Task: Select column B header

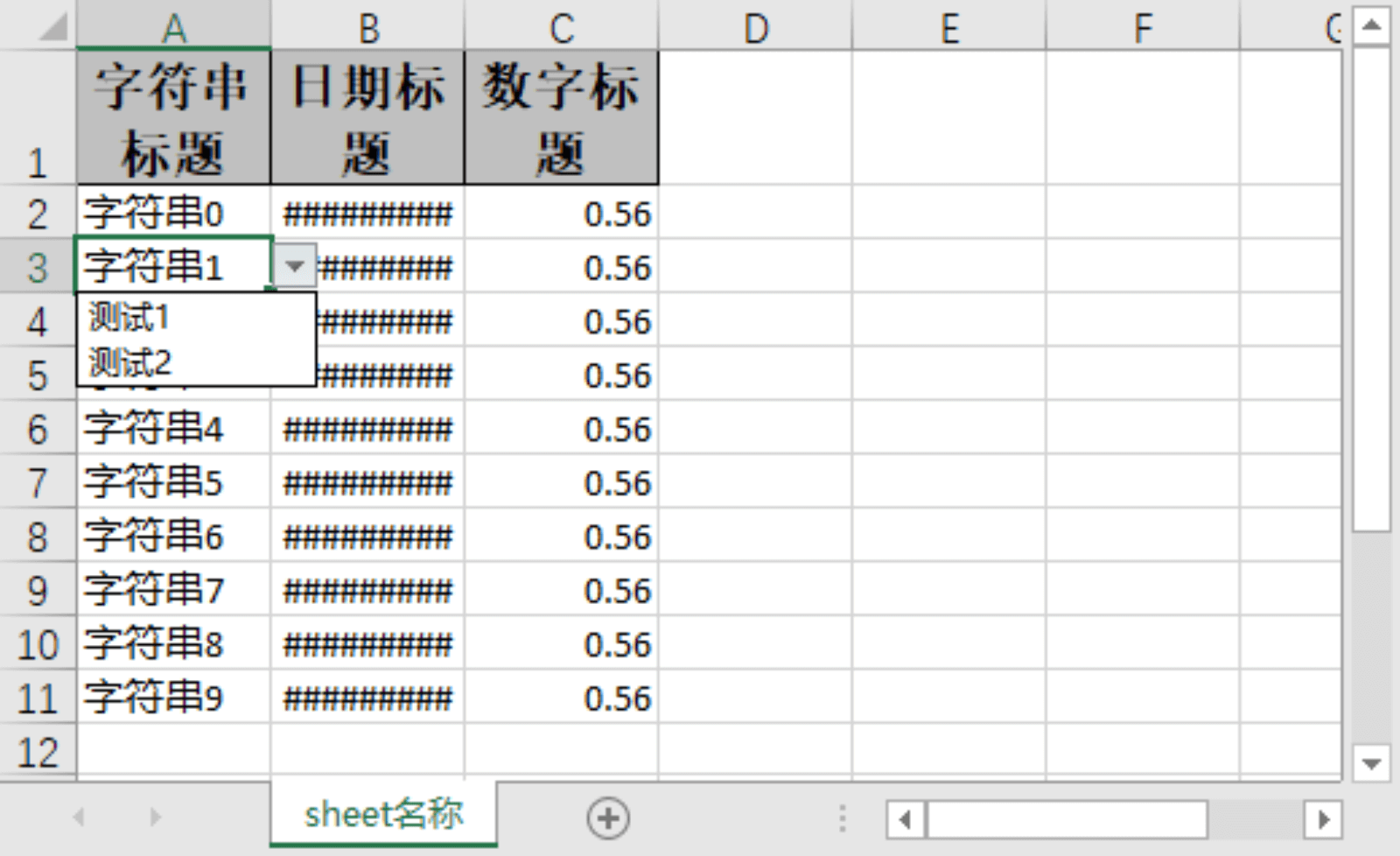Action: coord(368,29)
